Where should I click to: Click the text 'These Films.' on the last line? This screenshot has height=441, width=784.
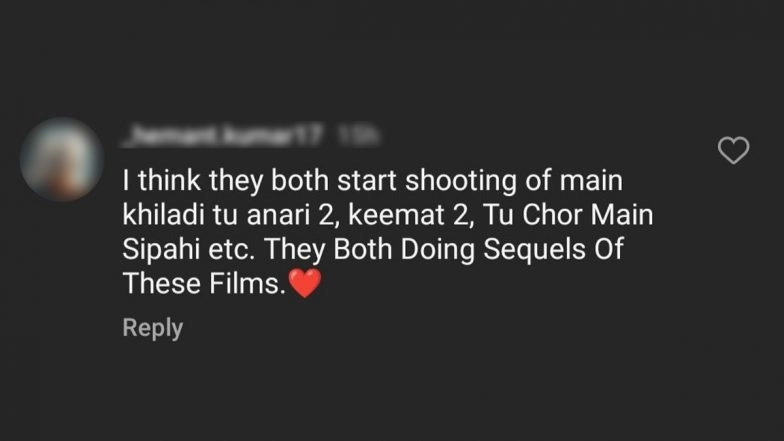[204, 284]
